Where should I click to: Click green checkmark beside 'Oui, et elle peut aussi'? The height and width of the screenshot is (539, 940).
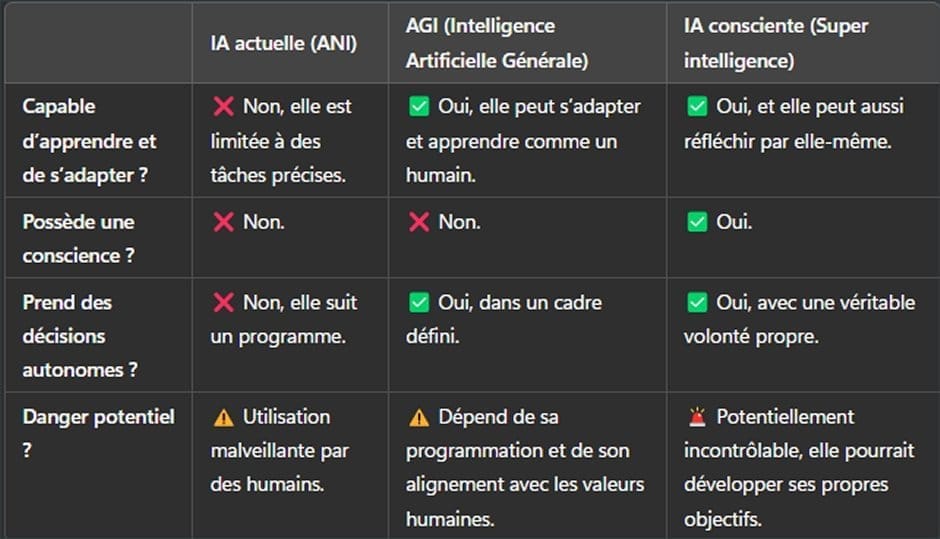697,107
